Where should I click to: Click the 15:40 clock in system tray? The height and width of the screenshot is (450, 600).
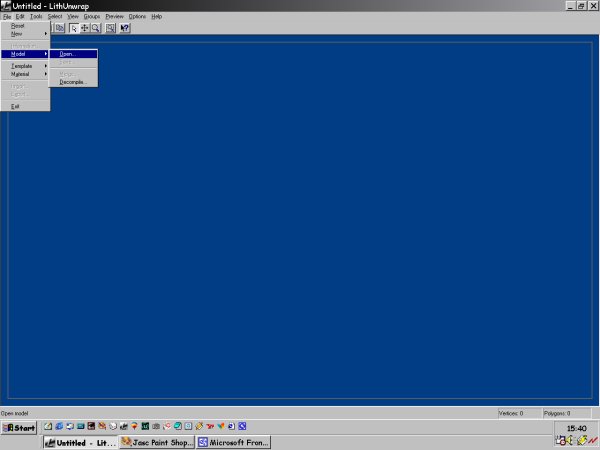pos(577,428)
